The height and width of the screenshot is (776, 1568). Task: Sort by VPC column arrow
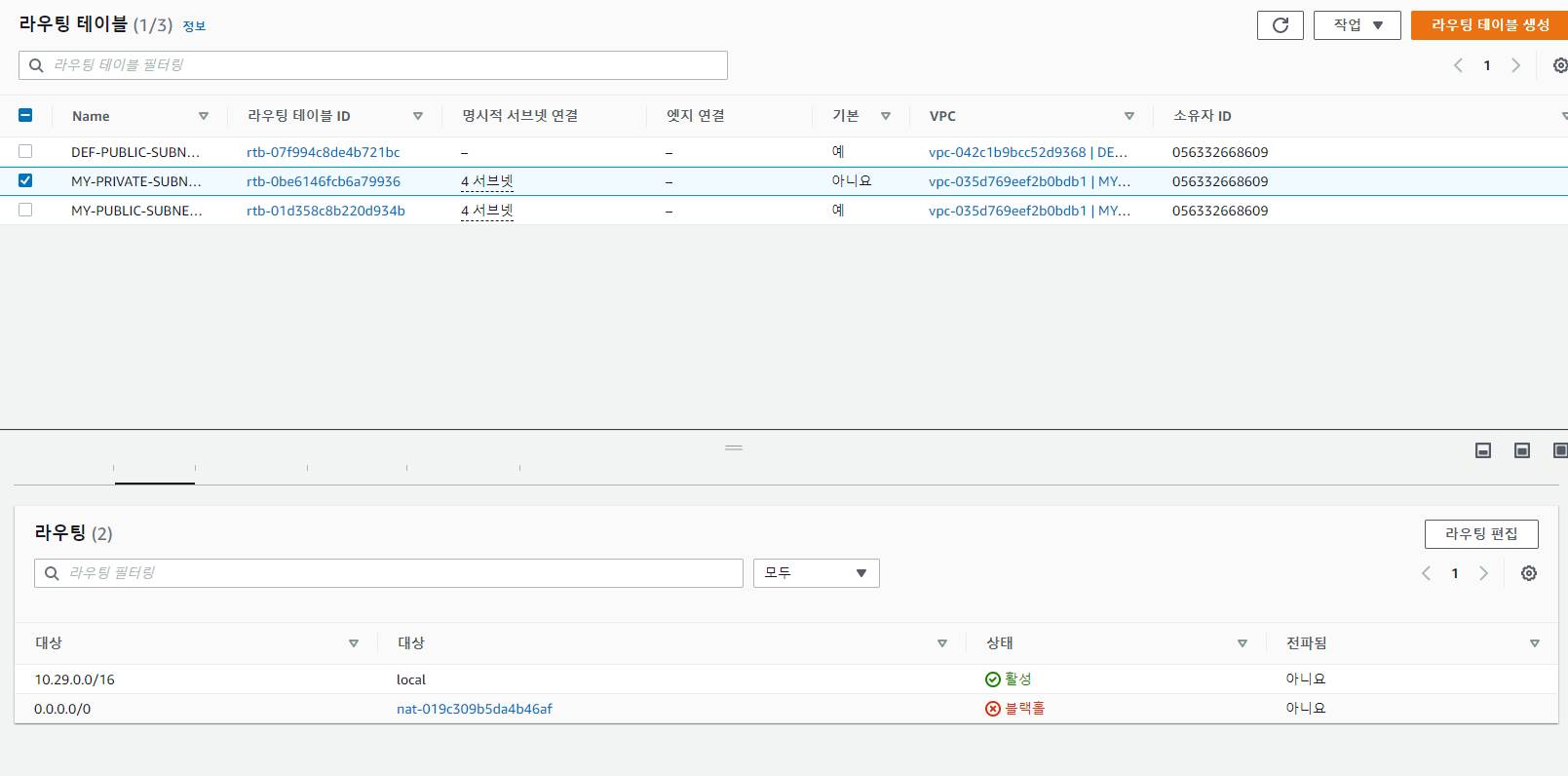(x=1129, y=116)
